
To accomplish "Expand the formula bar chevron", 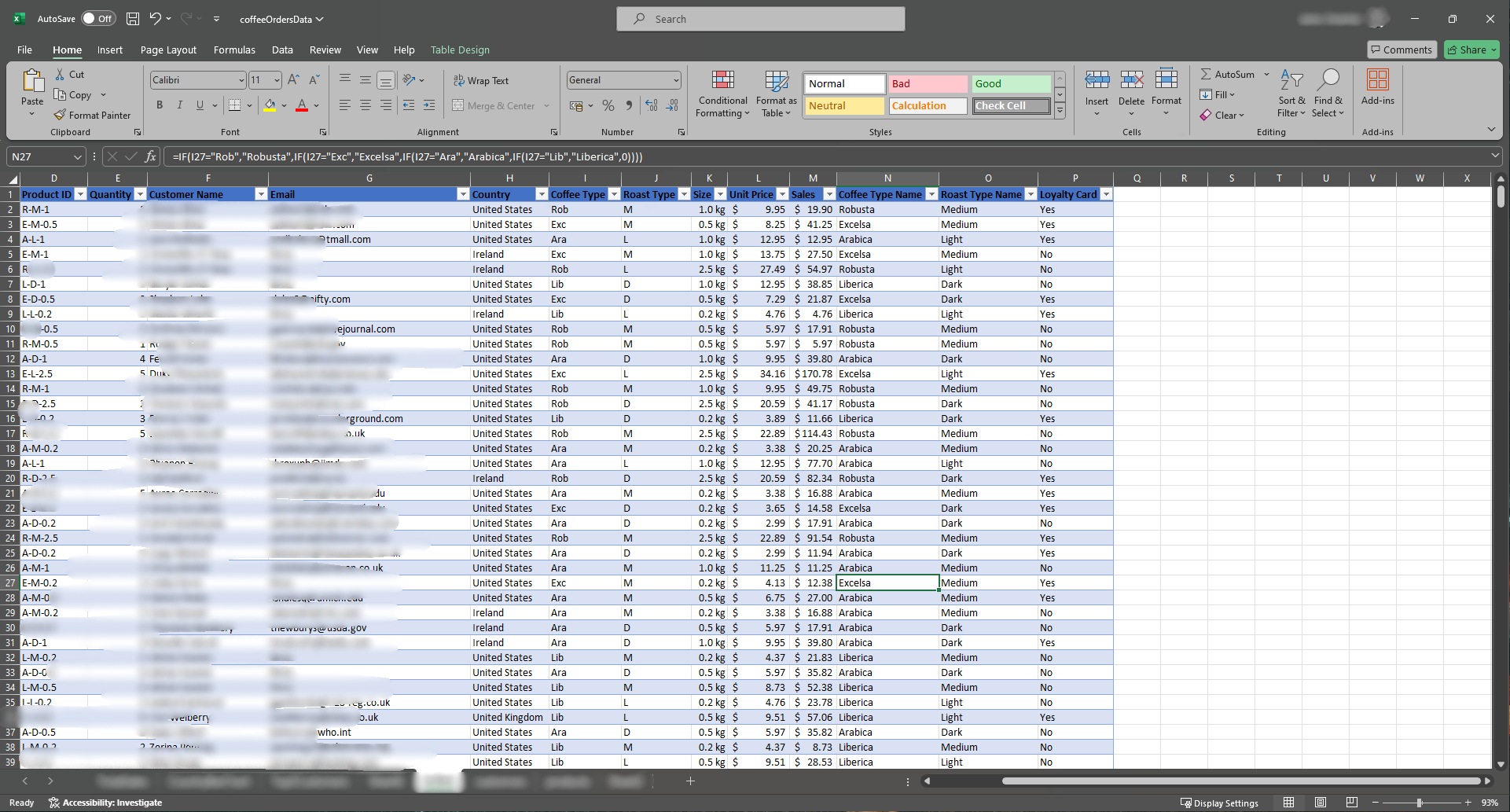I will coord(1495,156).
